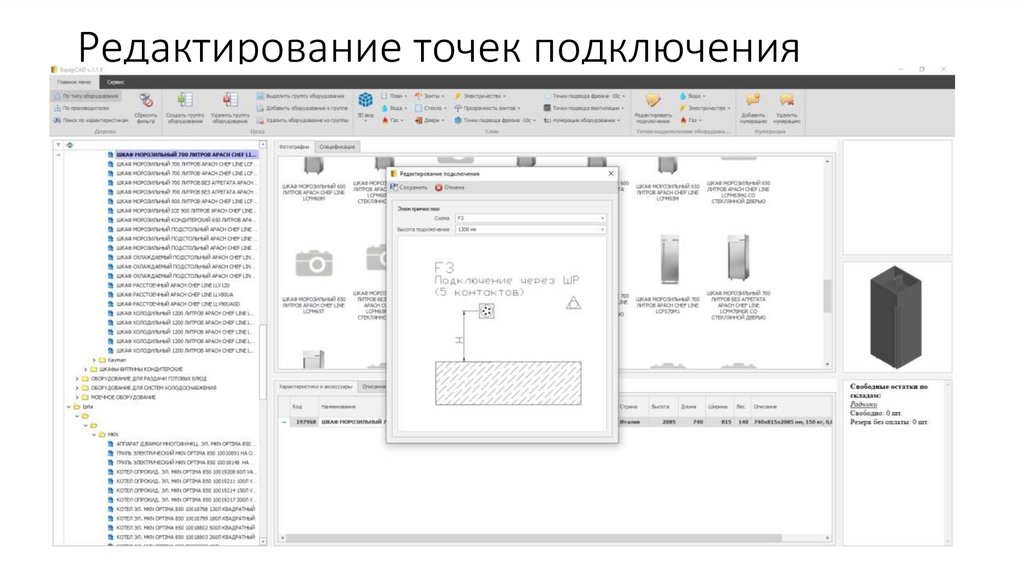Open the Стекло layer dropdown
Screen dimensions: 1024x574
point(431,108)
